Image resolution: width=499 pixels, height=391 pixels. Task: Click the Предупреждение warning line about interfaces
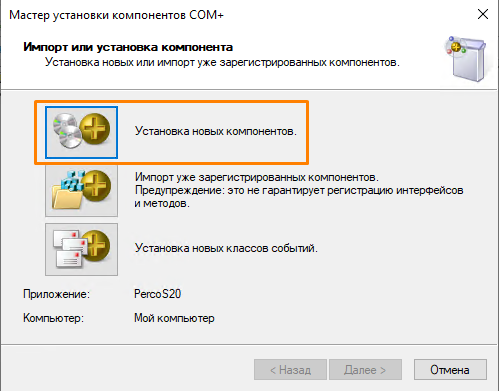[x=299, y=190]
